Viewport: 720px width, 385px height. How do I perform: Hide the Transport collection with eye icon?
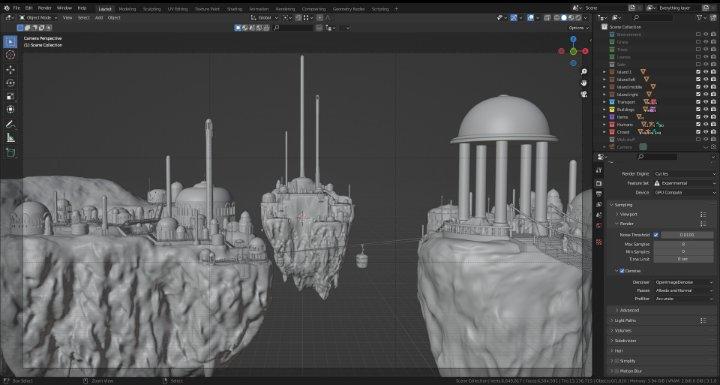coord(706,102)
